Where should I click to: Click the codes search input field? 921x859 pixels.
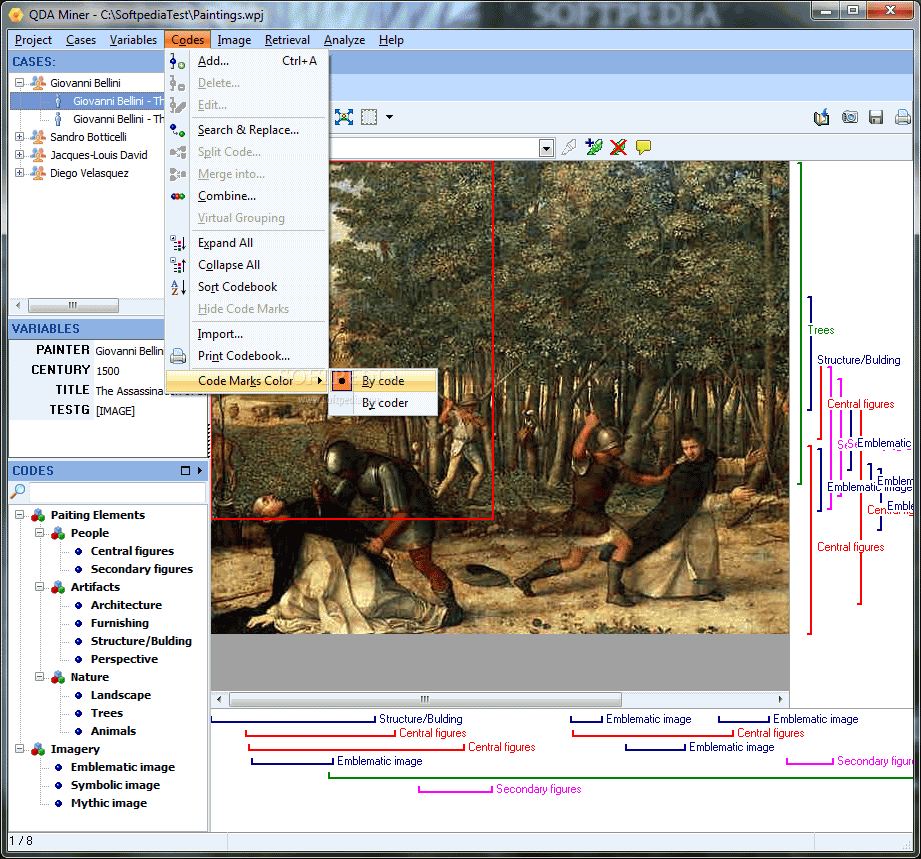coord(117,492)
